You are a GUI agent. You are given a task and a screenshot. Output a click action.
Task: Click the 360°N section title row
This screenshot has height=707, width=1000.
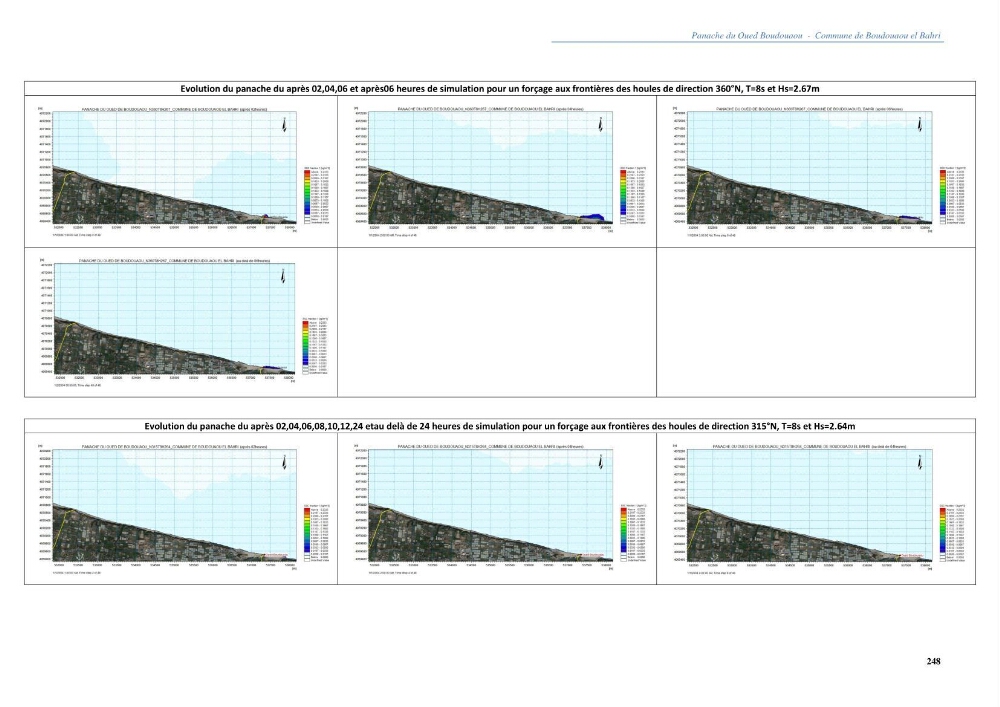(x=500, y=89)
